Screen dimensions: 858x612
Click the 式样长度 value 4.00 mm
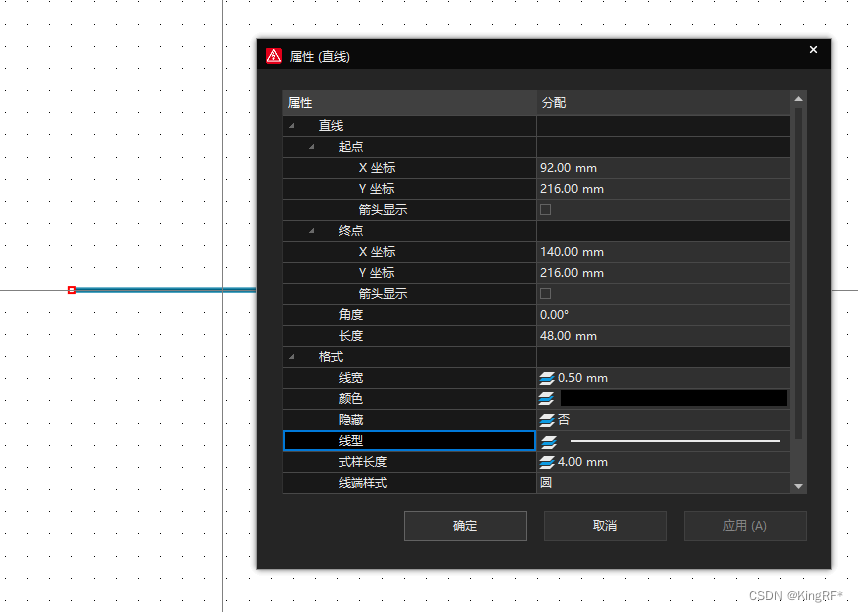tap(583, 462)
